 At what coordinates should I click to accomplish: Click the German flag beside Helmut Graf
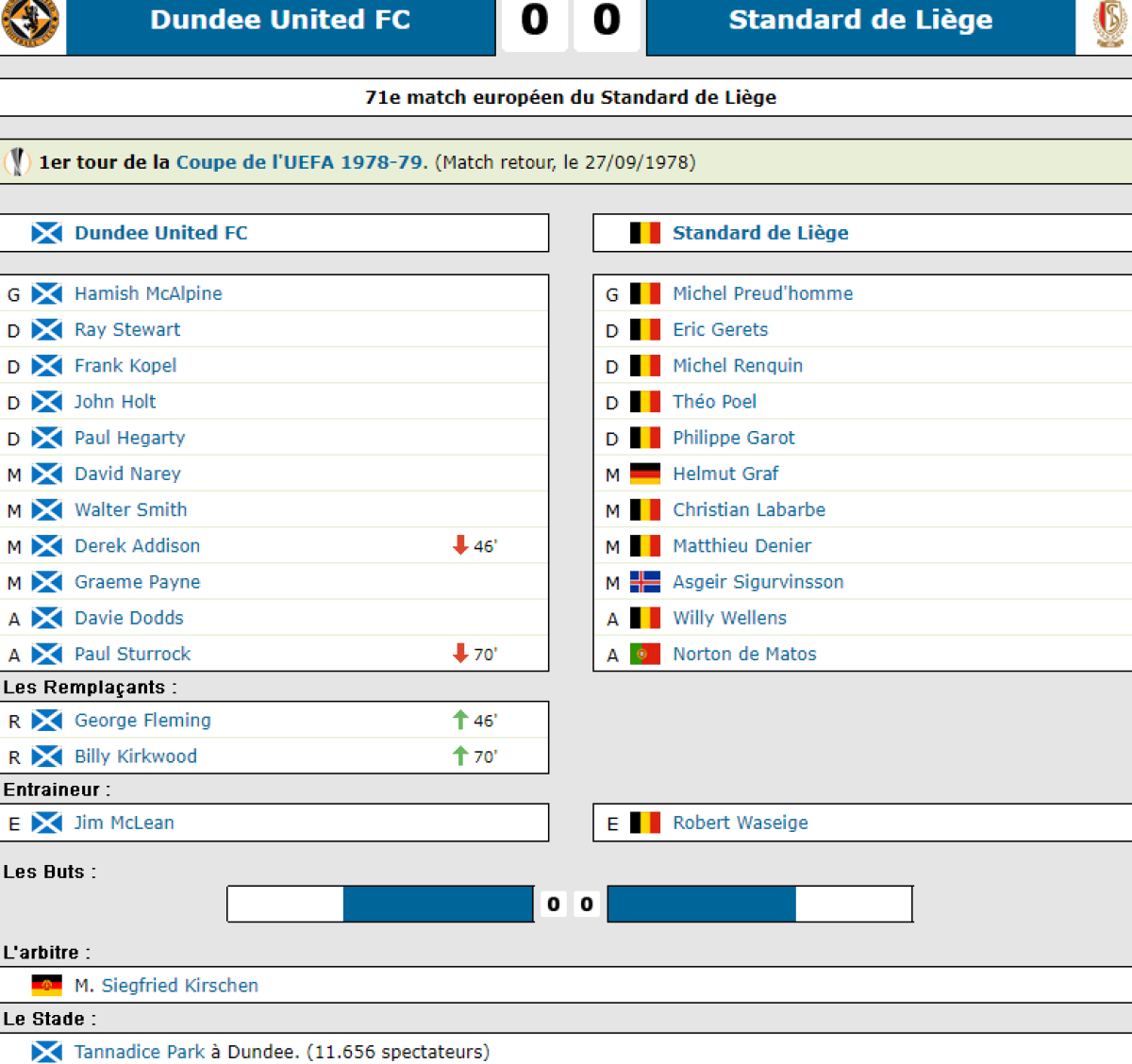click(x=645, y=474)
